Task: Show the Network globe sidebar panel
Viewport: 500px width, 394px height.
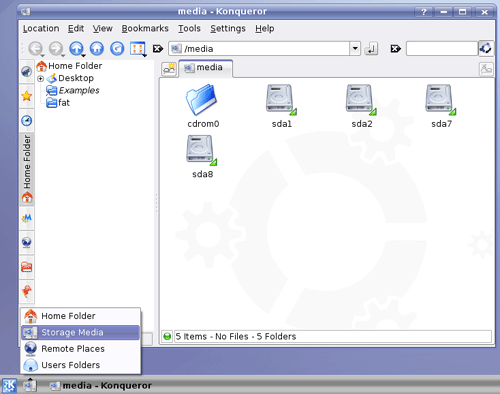Action: (x=27, y=242)
